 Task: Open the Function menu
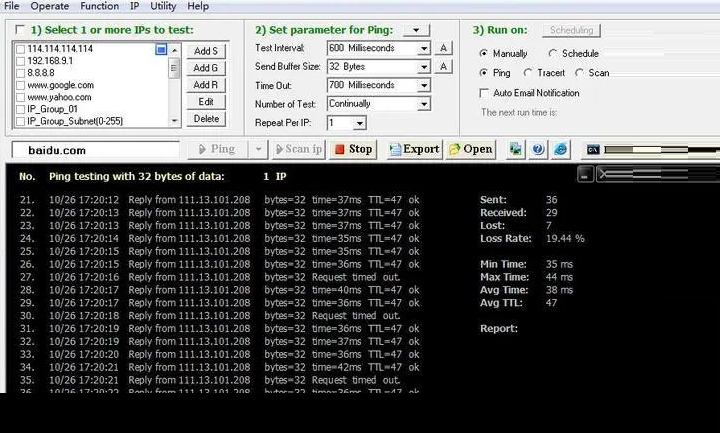pos(99,6)
